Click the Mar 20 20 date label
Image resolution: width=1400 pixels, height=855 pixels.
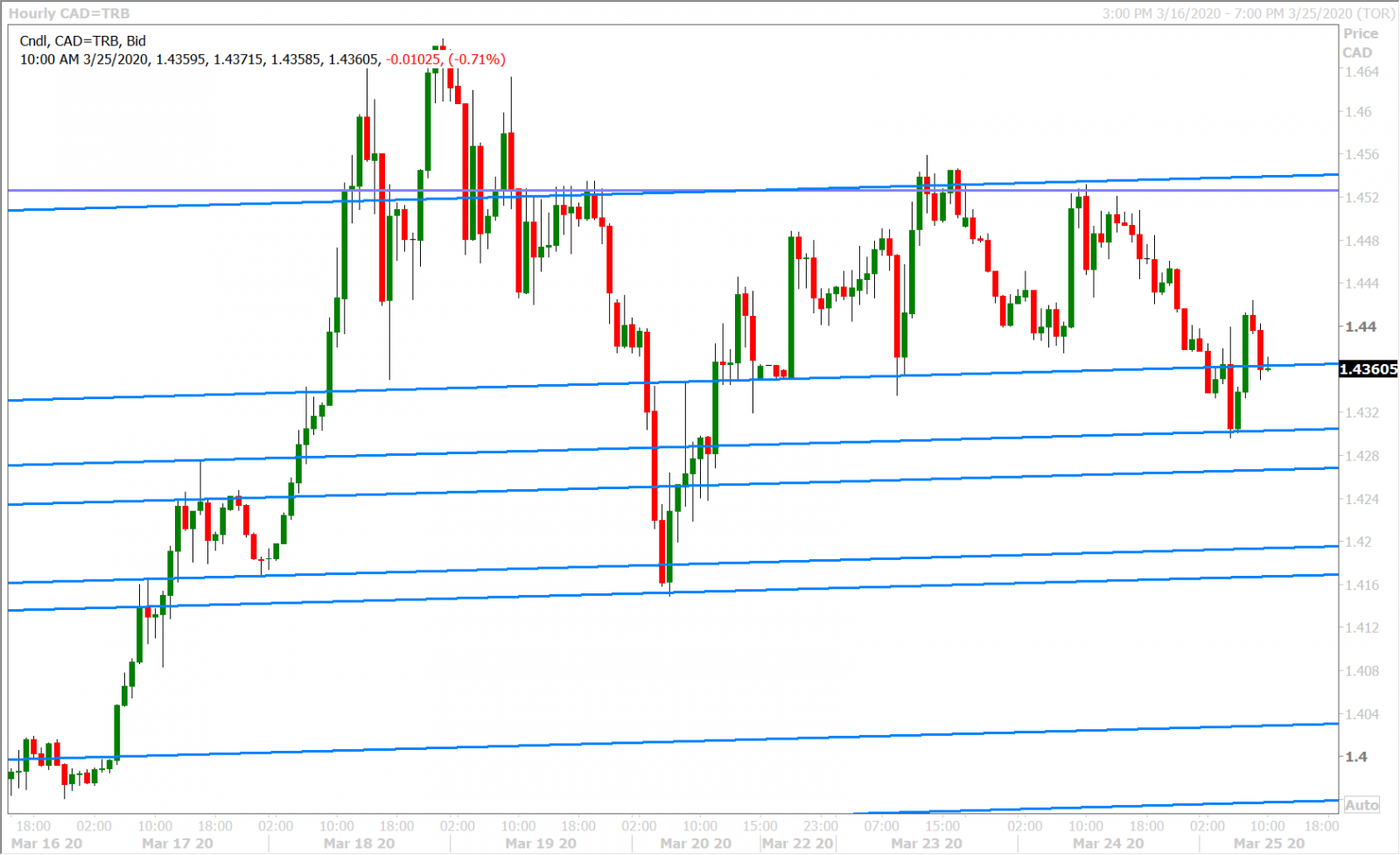(696, 844)
